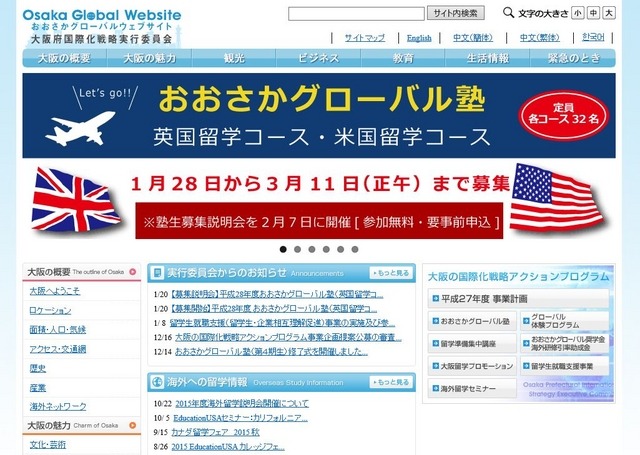This screenshot has height=455, width=640.
Task: Select the first carousel dot
Action: [283, 249]
